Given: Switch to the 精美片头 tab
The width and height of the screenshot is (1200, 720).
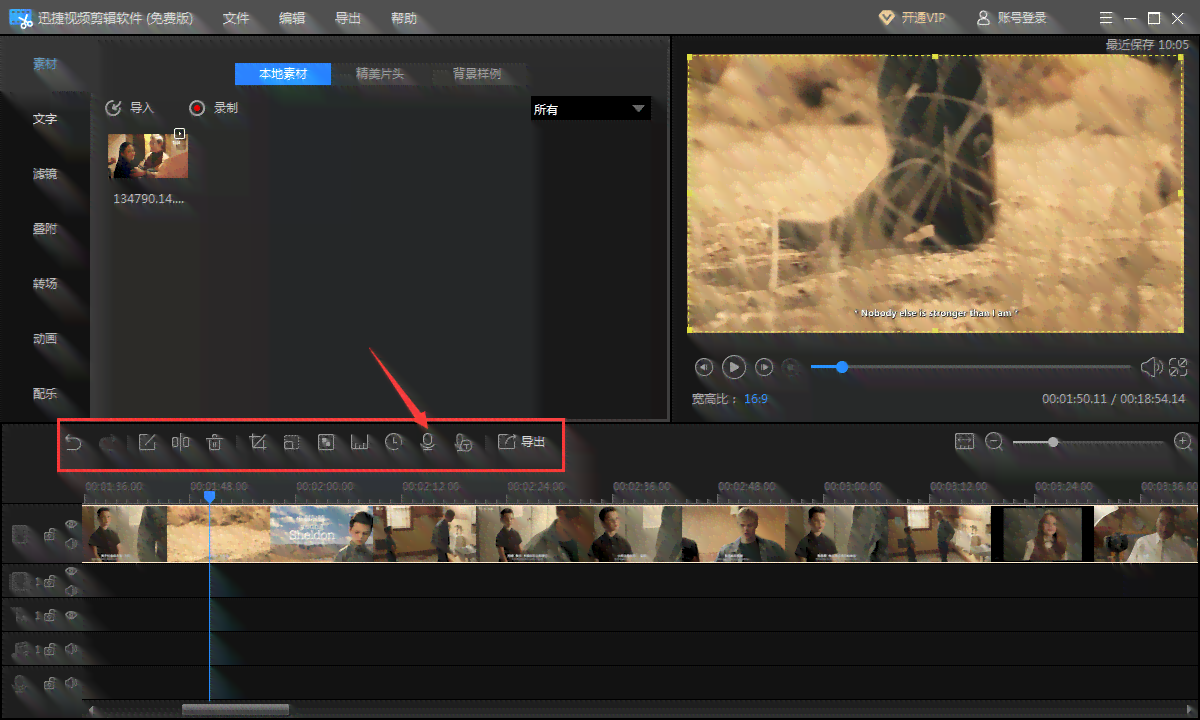Looking at the screenshot, I should 380,74.
